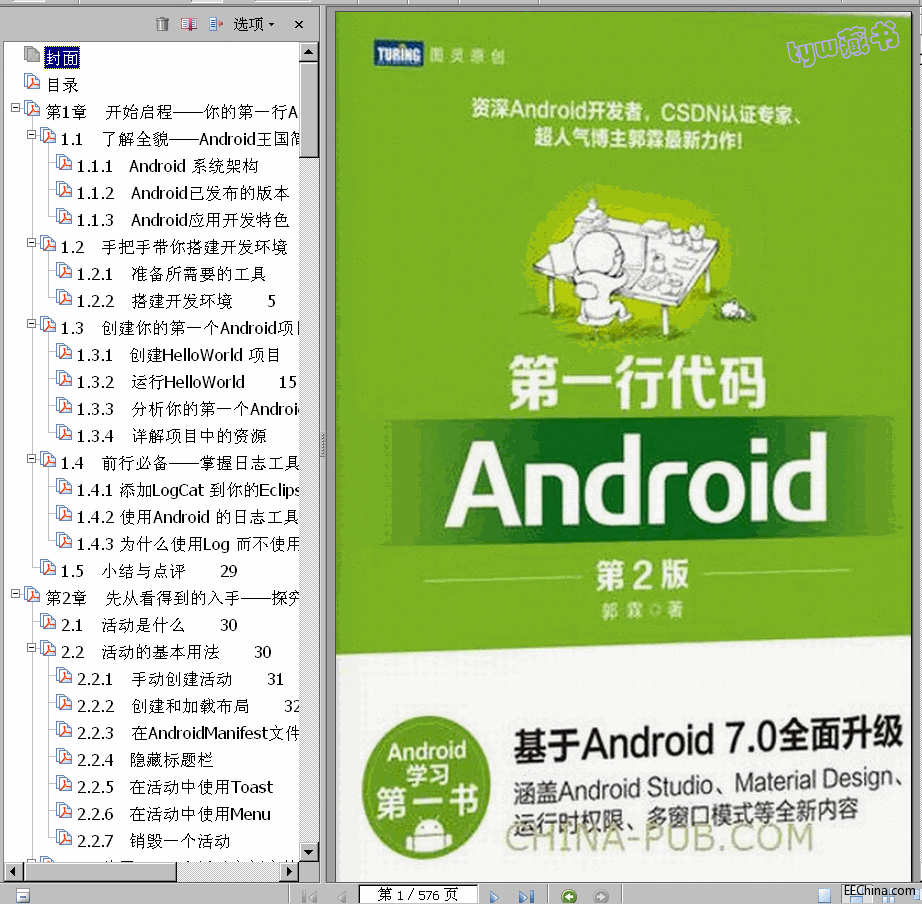Go to 1.4.2 使用Android 的日志工具
This screenshot has height=904, width=922.
188,518
